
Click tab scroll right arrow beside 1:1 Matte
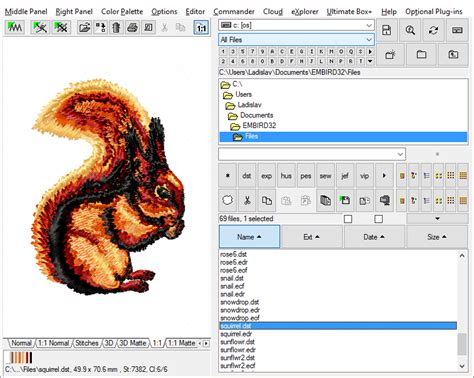tap(207, 343)
